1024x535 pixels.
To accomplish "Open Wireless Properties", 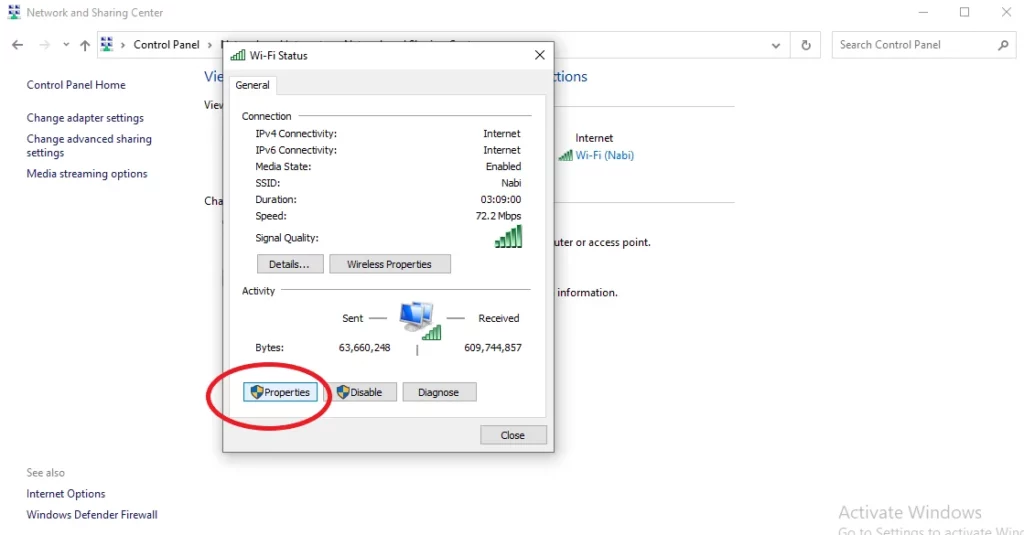I will click(x=389, y=264).
